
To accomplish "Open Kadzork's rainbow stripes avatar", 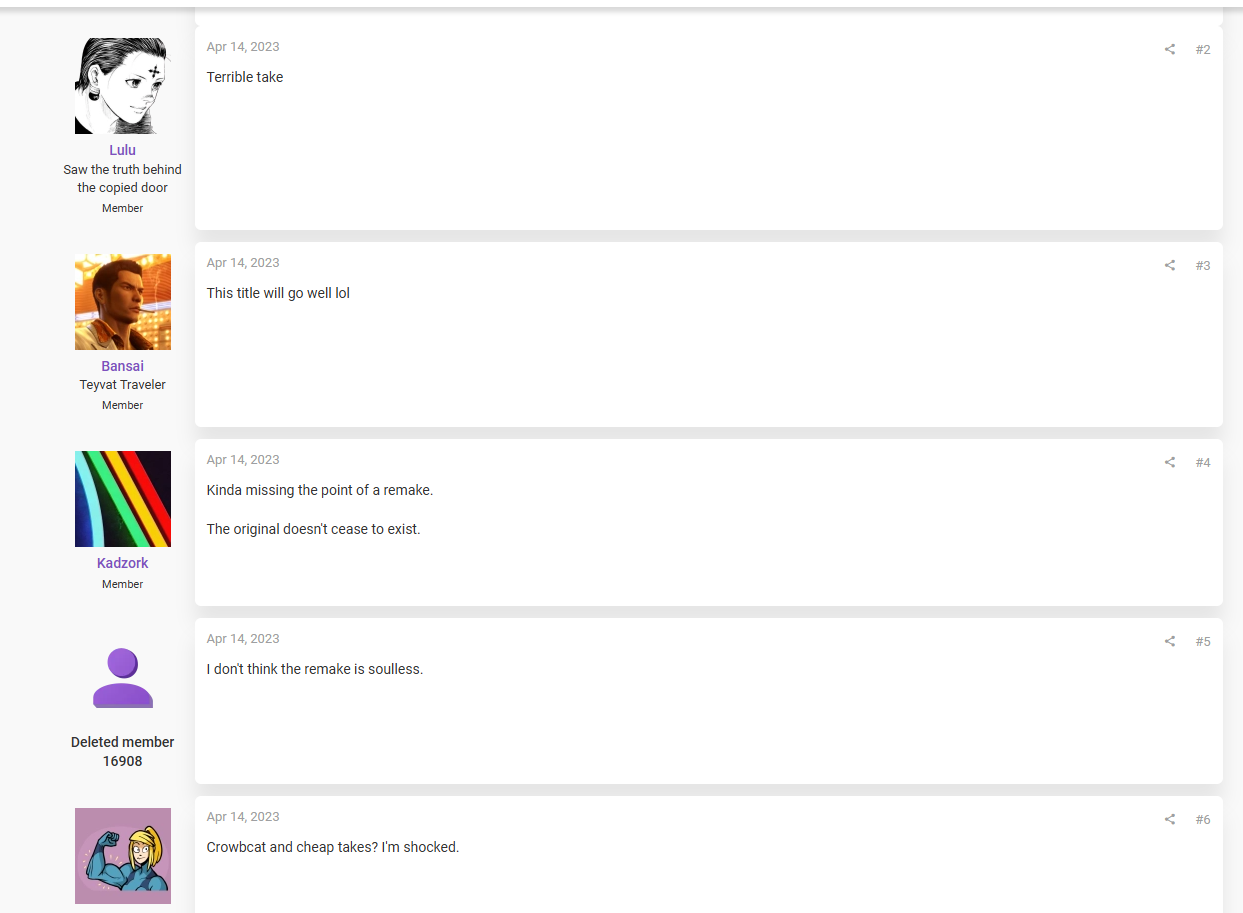I will [123, 499].
